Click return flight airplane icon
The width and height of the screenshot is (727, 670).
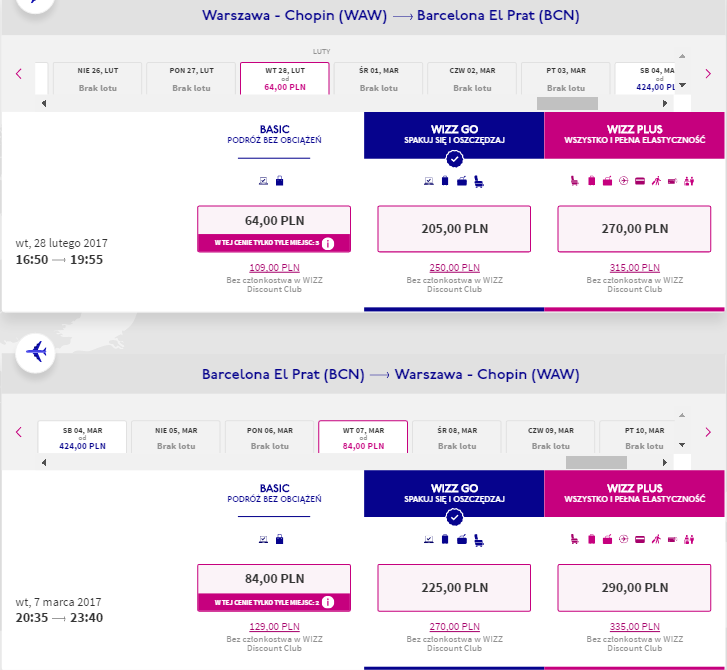[x=36, y=353]
